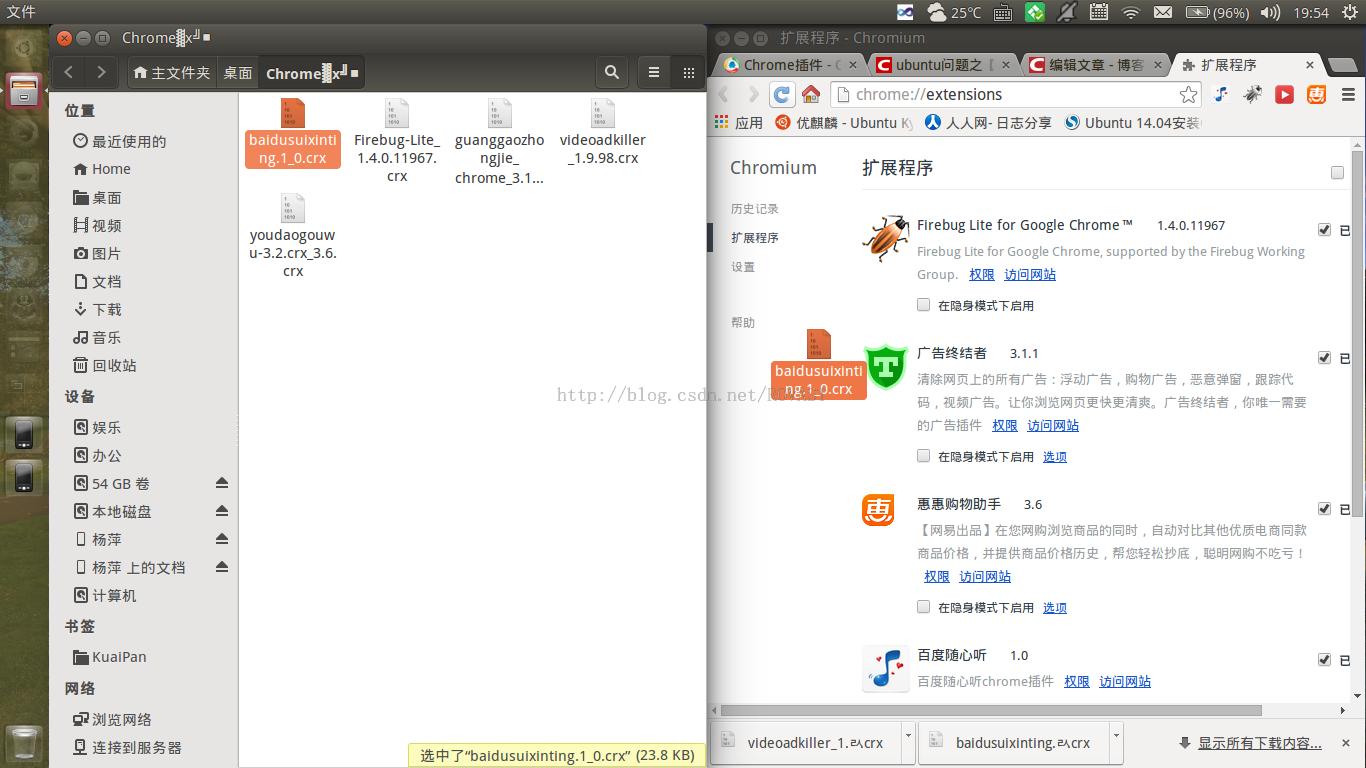This screenshot has width=1366, height=768.
Task: Open 历史记录 in the Chromium sidebar
Action: tap(754, 209)
